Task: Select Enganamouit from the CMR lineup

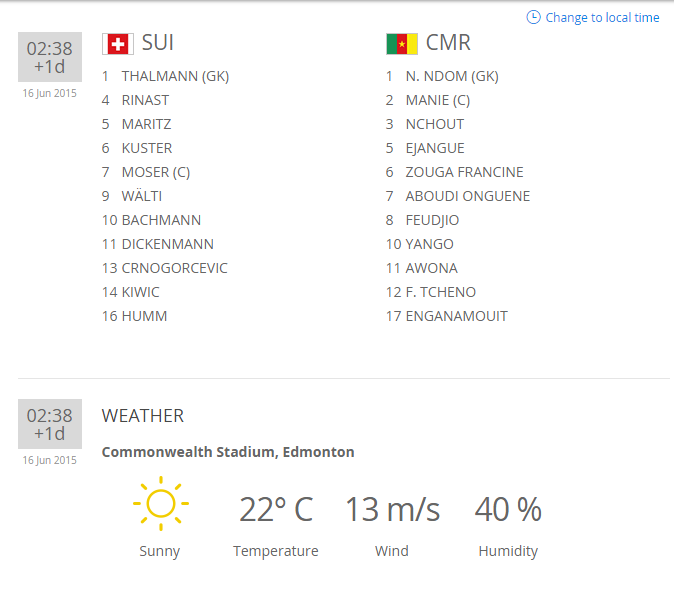Action: (x=456, y=316)
